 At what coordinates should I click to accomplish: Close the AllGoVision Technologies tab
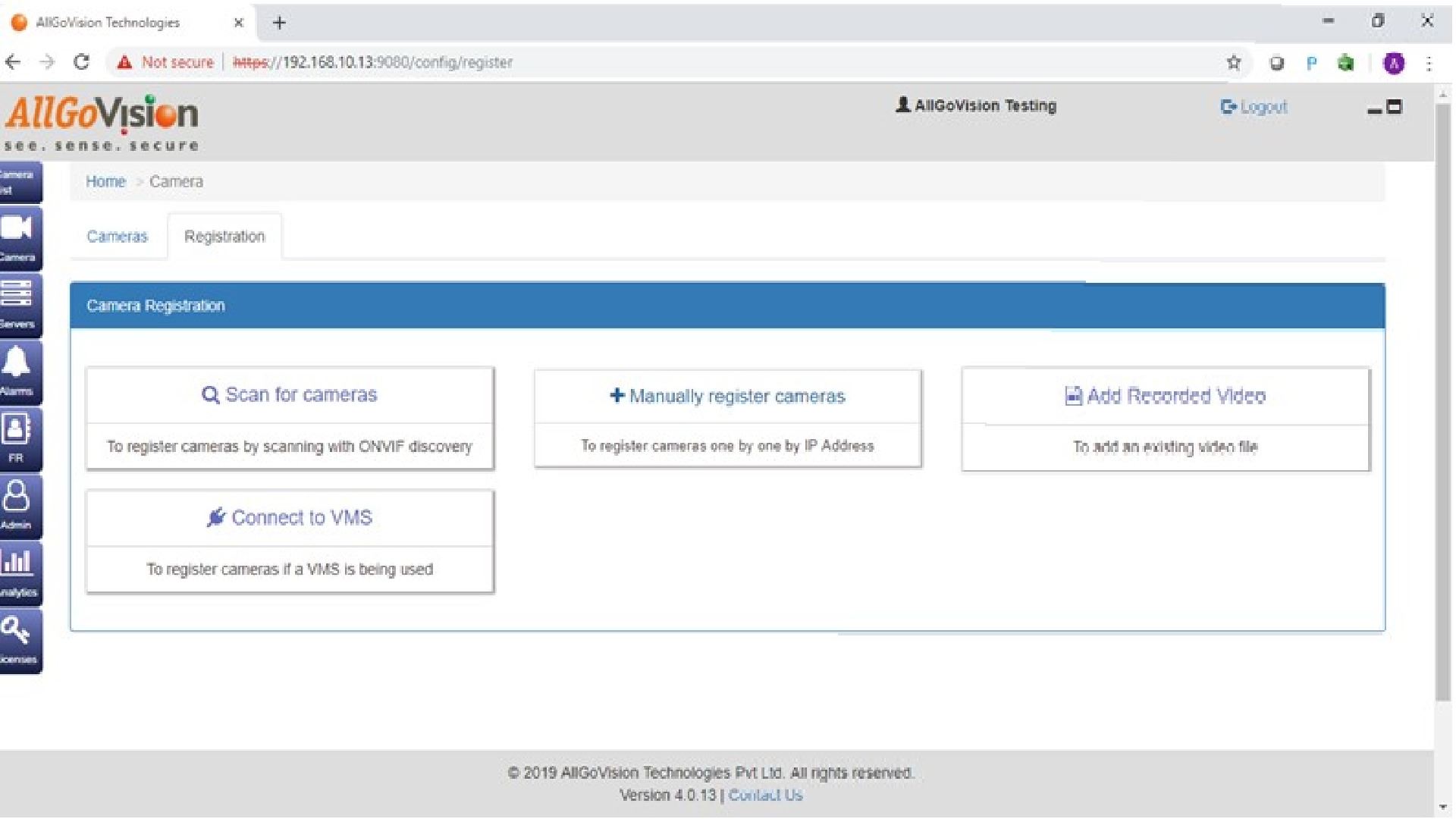tap(239, 23)
